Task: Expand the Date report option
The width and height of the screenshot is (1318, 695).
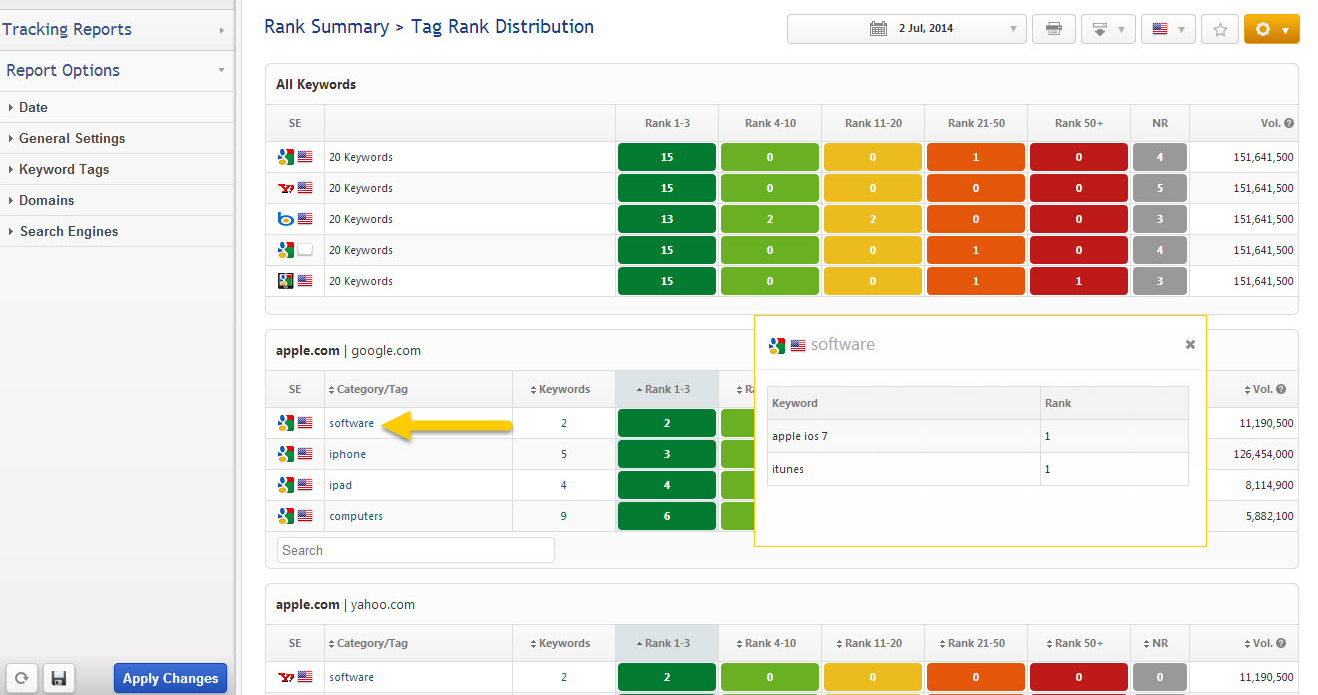Action: click(x=33, y=107)
